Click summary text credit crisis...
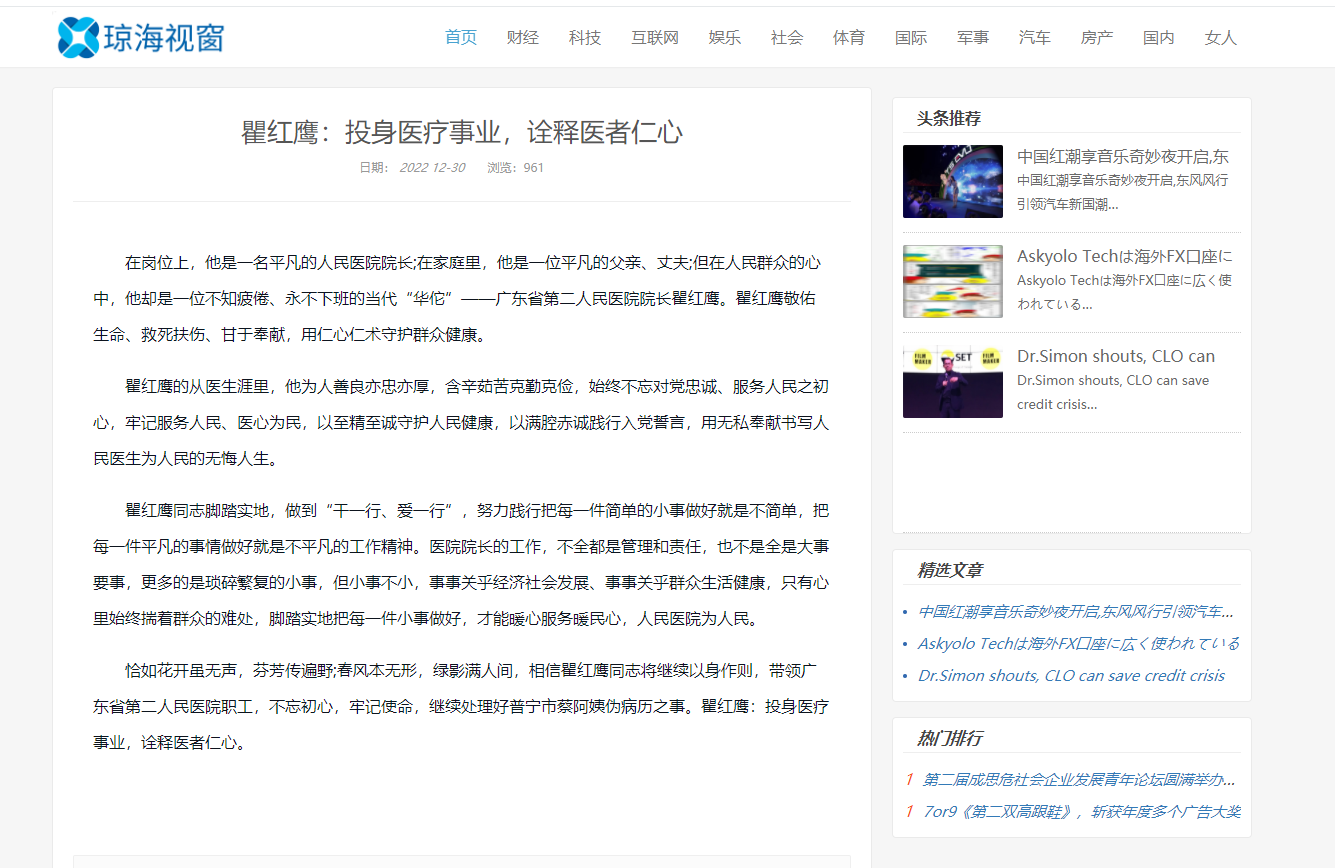This screenshot has width=1335, height=868. (1057, 404)
